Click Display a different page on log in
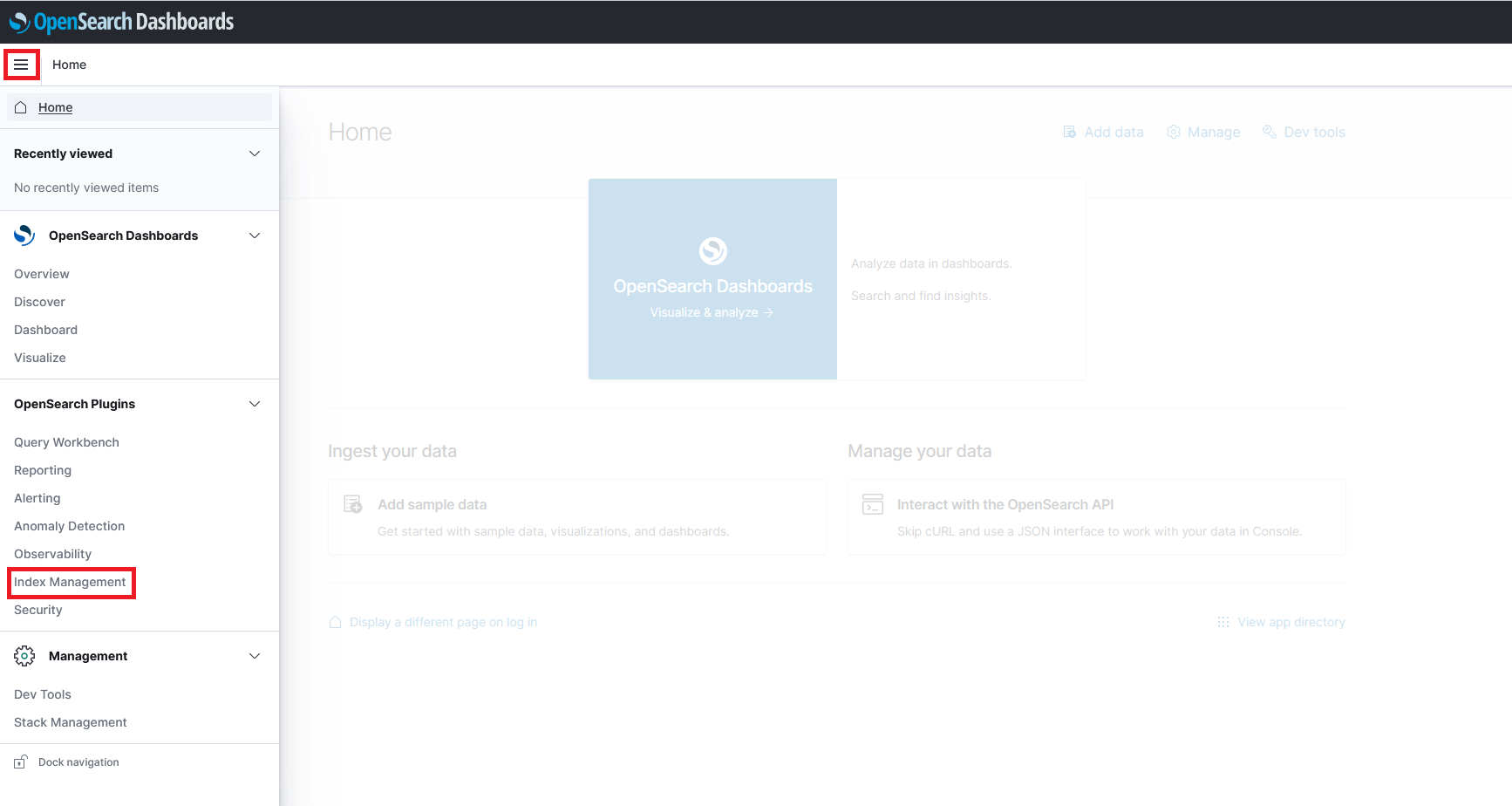1512x806 pixels. tap(443, 622)
